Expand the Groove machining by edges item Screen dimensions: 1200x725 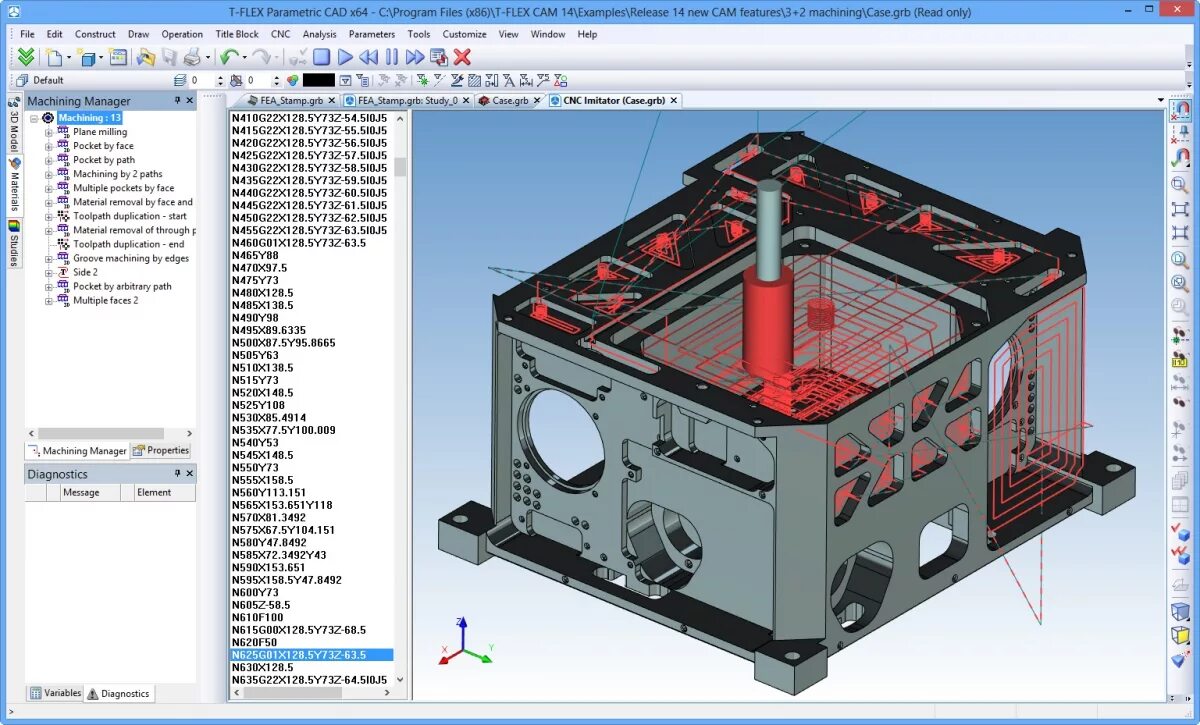point(48,258)
